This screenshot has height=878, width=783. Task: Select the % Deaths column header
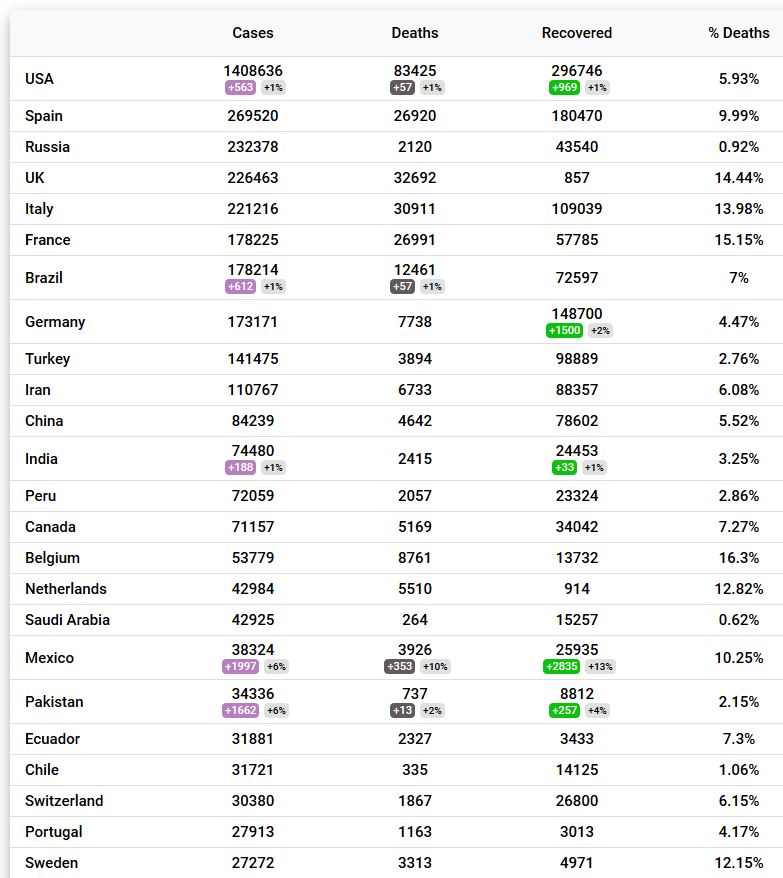tap(738, 33)
